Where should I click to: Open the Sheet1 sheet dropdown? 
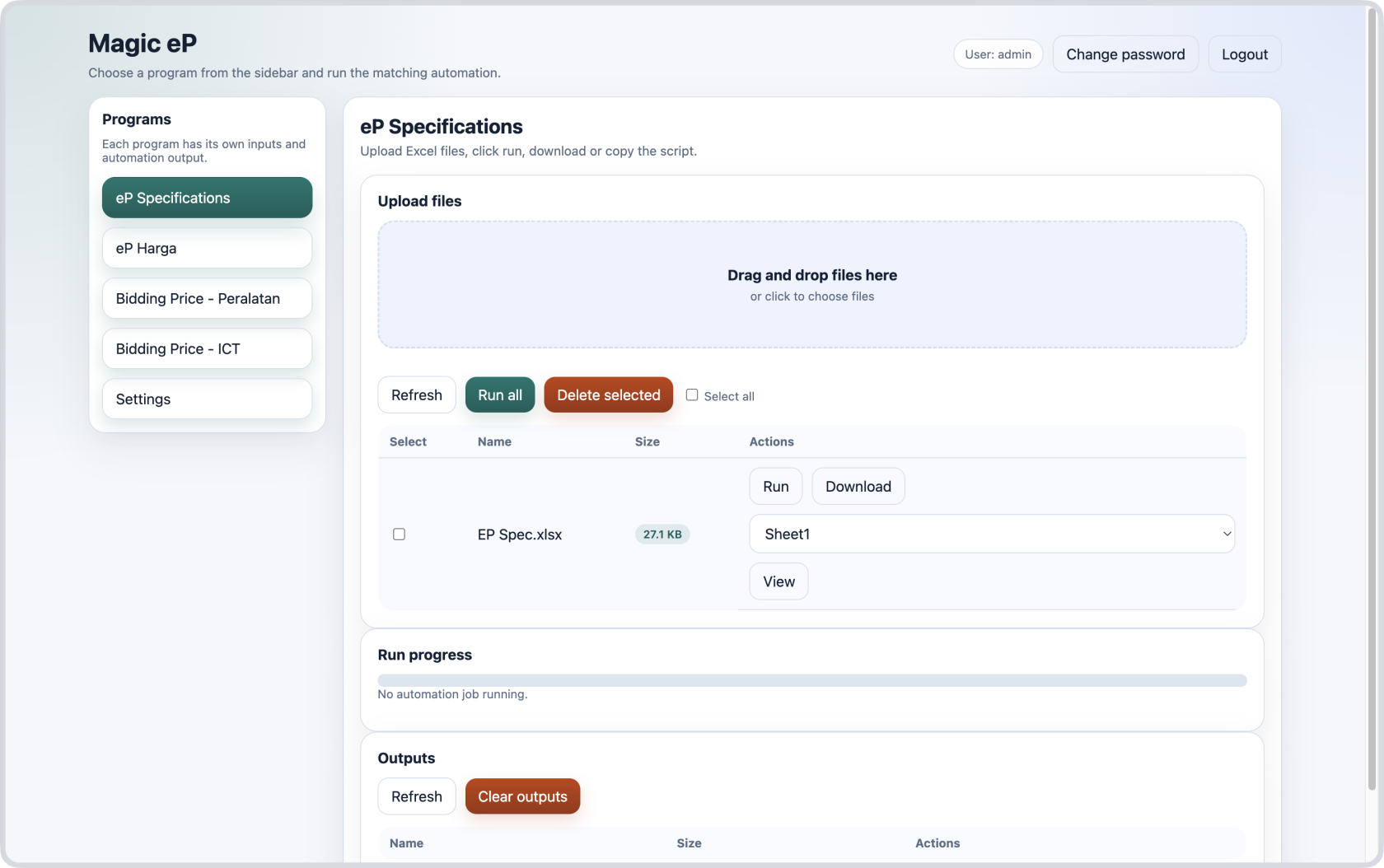pyautogui.click(x=992, y=534)
